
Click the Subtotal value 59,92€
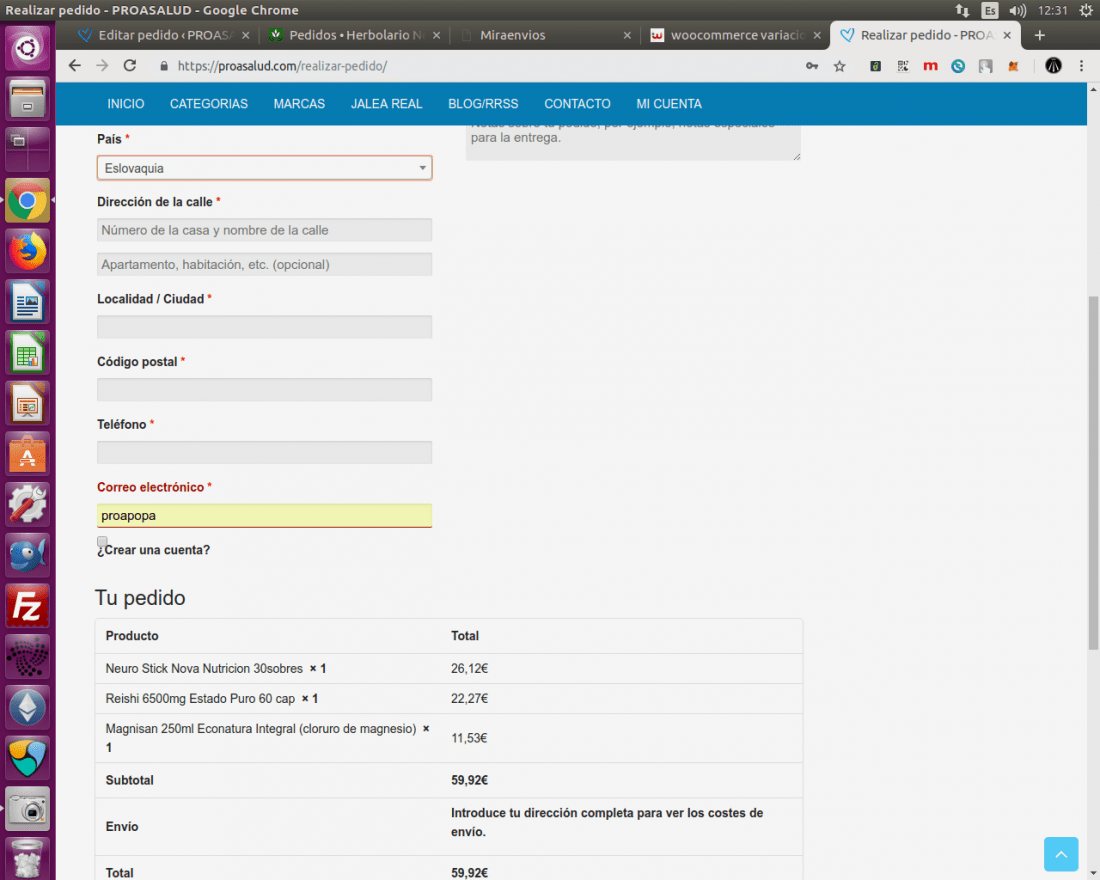(469, 780)
